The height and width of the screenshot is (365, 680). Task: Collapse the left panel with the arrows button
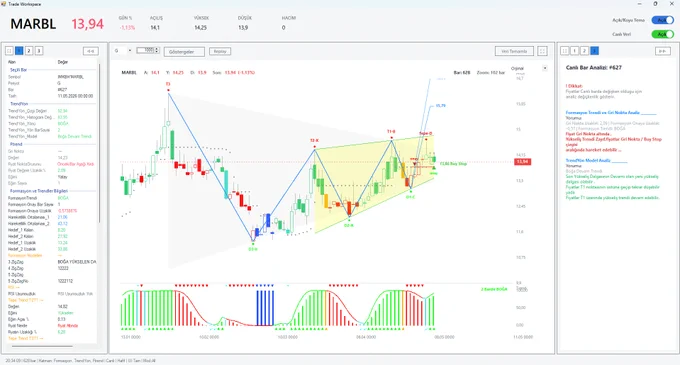pyautogui.click(x=91, y=51)
